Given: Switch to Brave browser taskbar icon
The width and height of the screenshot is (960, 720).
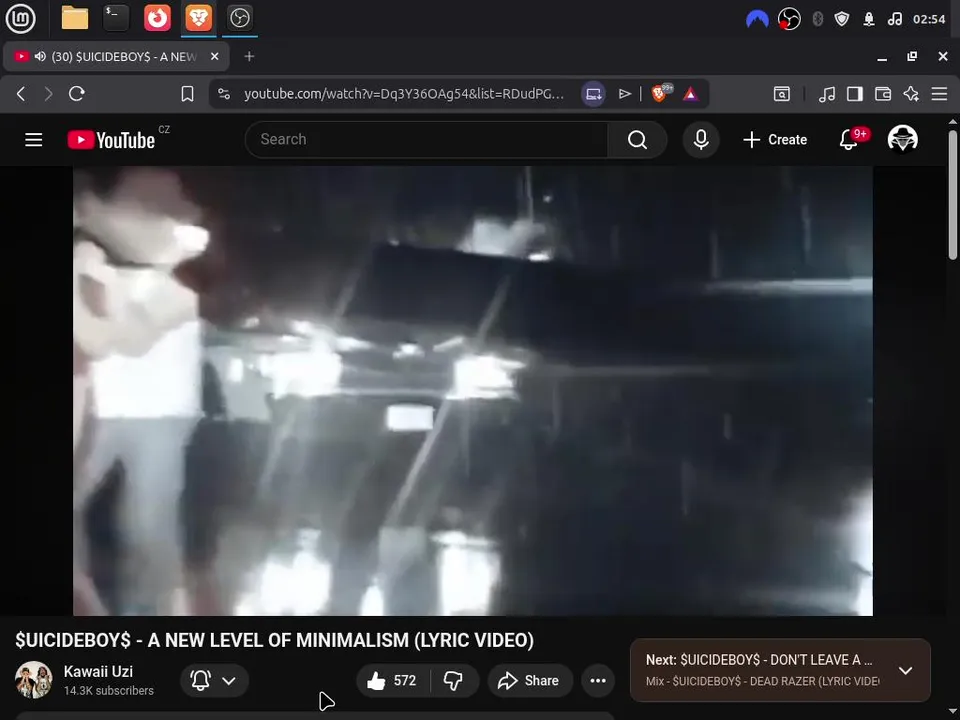Looking at the screenshot, I should 198,18.
